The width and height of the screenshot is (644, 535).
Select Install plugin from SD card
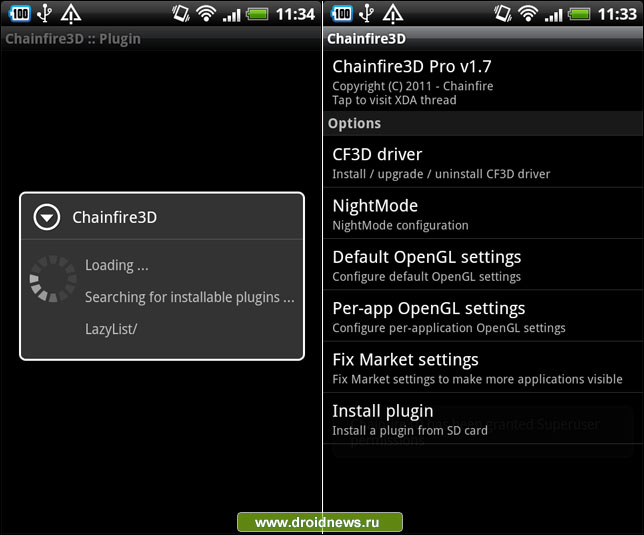click(483, 419)
